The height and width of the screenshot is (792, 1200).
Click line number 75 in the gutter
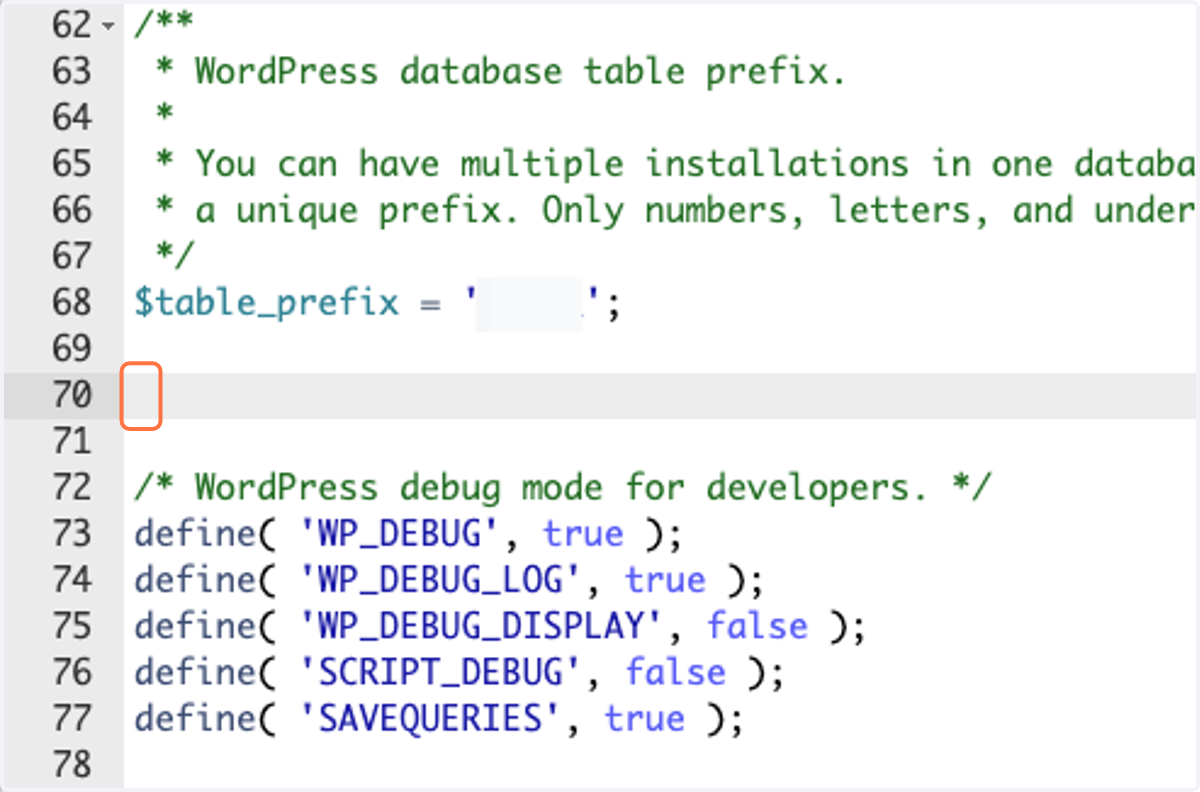pos(70,625)
